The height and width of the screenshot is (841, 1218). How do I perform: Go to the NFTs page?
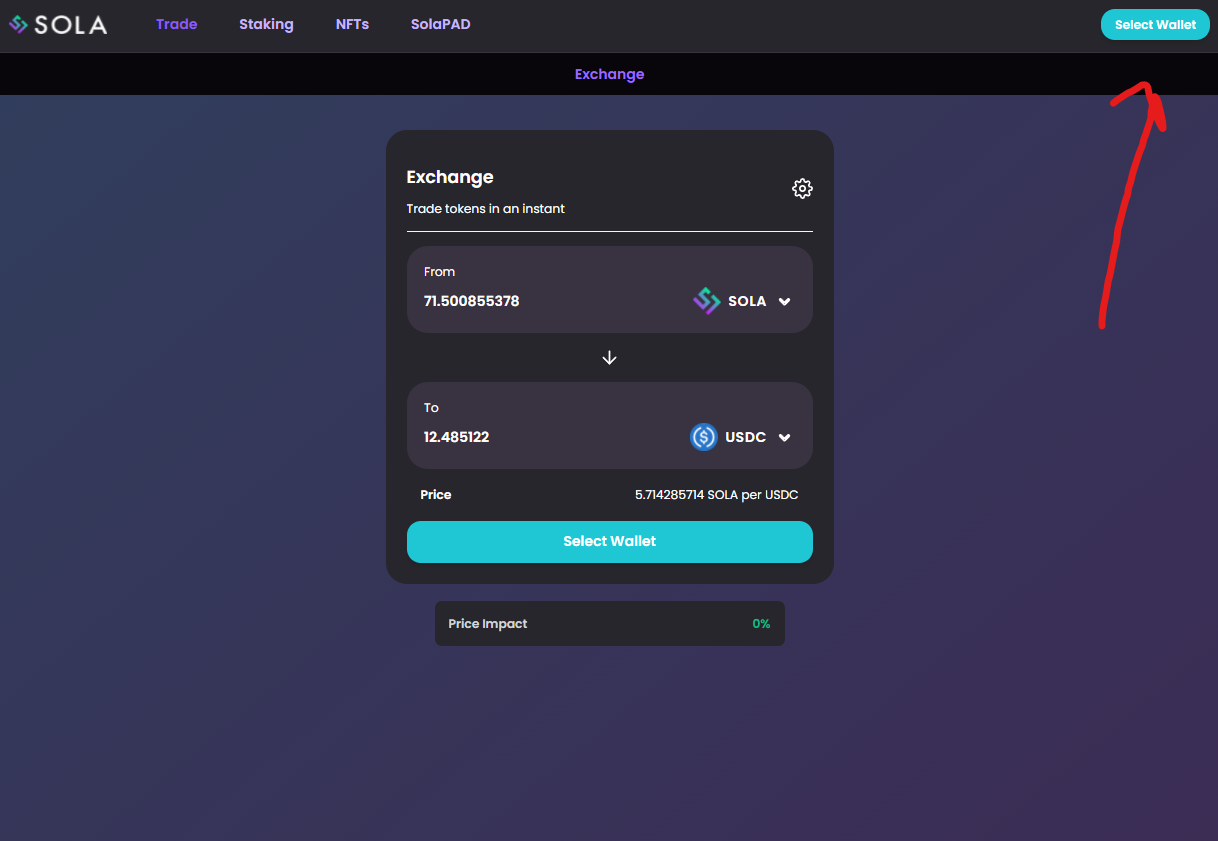[352, 24]
